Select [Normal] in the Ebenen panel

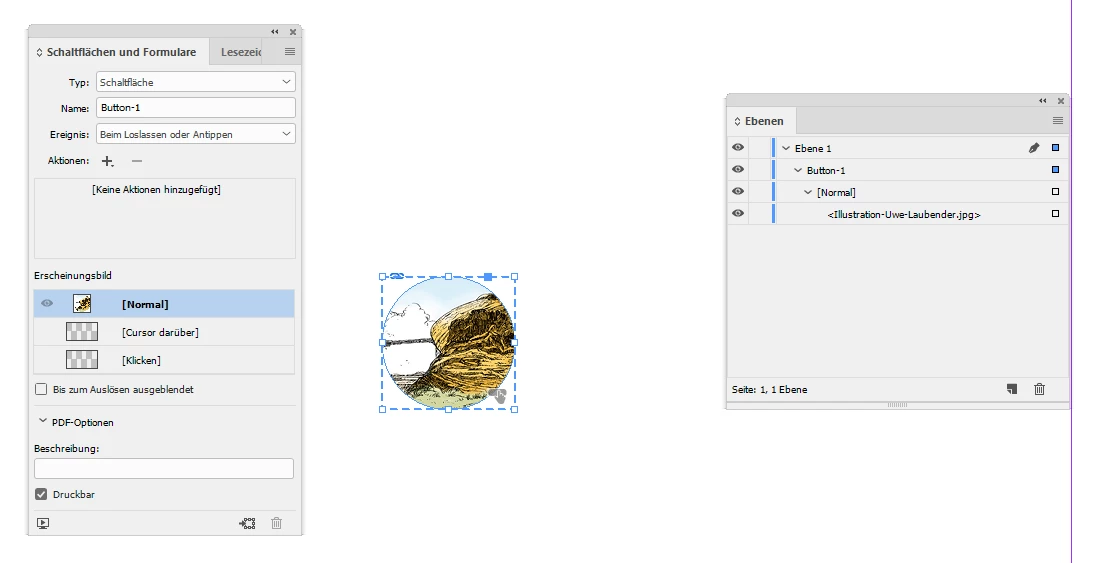[x=836, y=192]
